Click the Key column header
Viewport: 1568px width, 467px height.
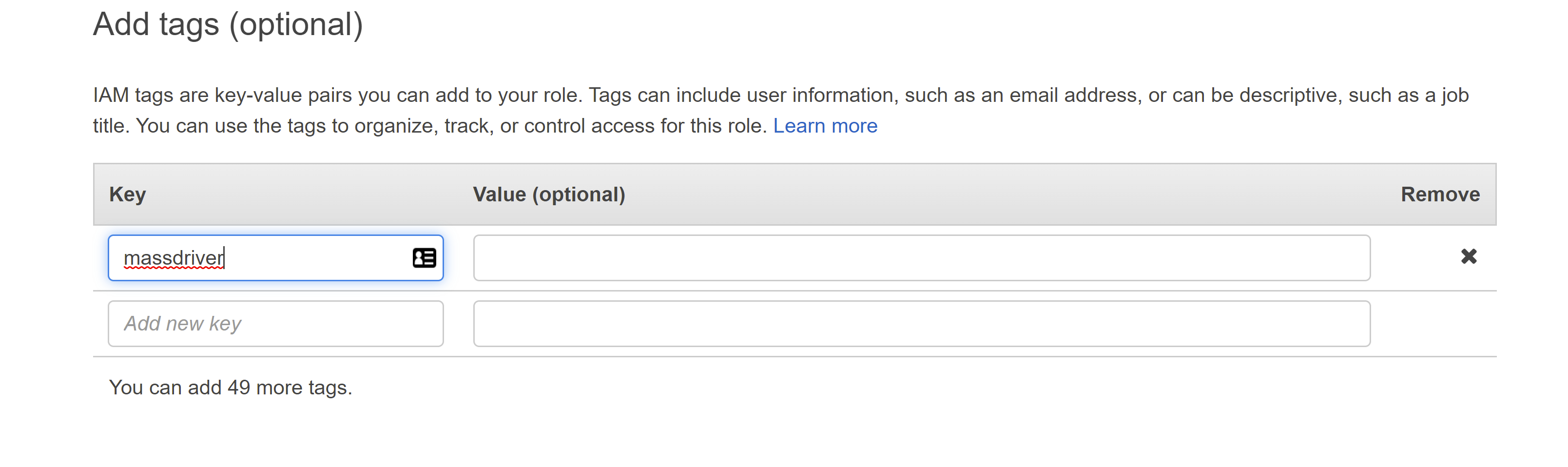[127, 194]
